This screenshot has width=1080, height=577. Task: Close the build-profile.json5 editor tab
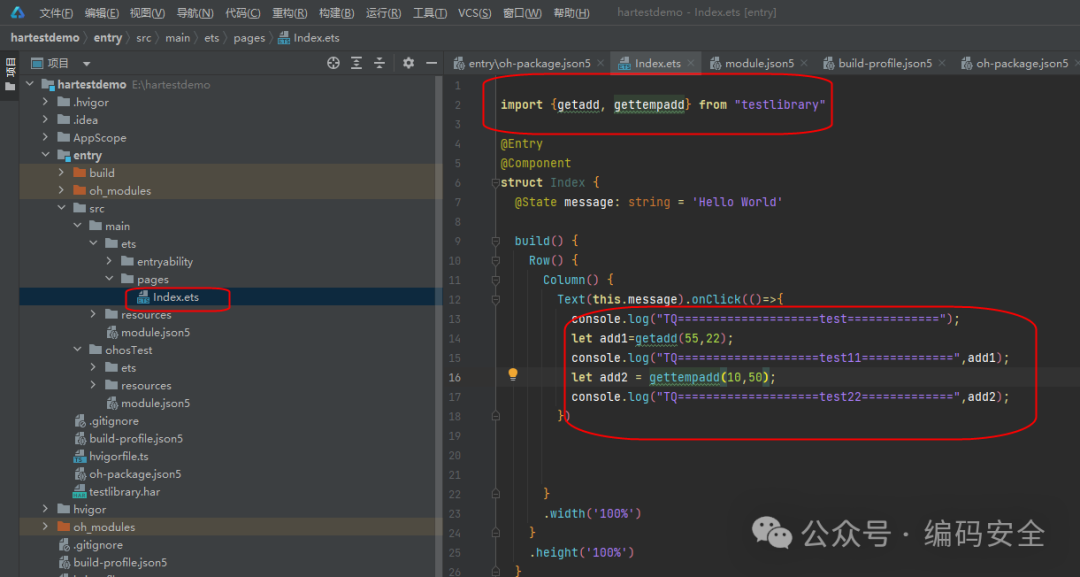[942, 63]
